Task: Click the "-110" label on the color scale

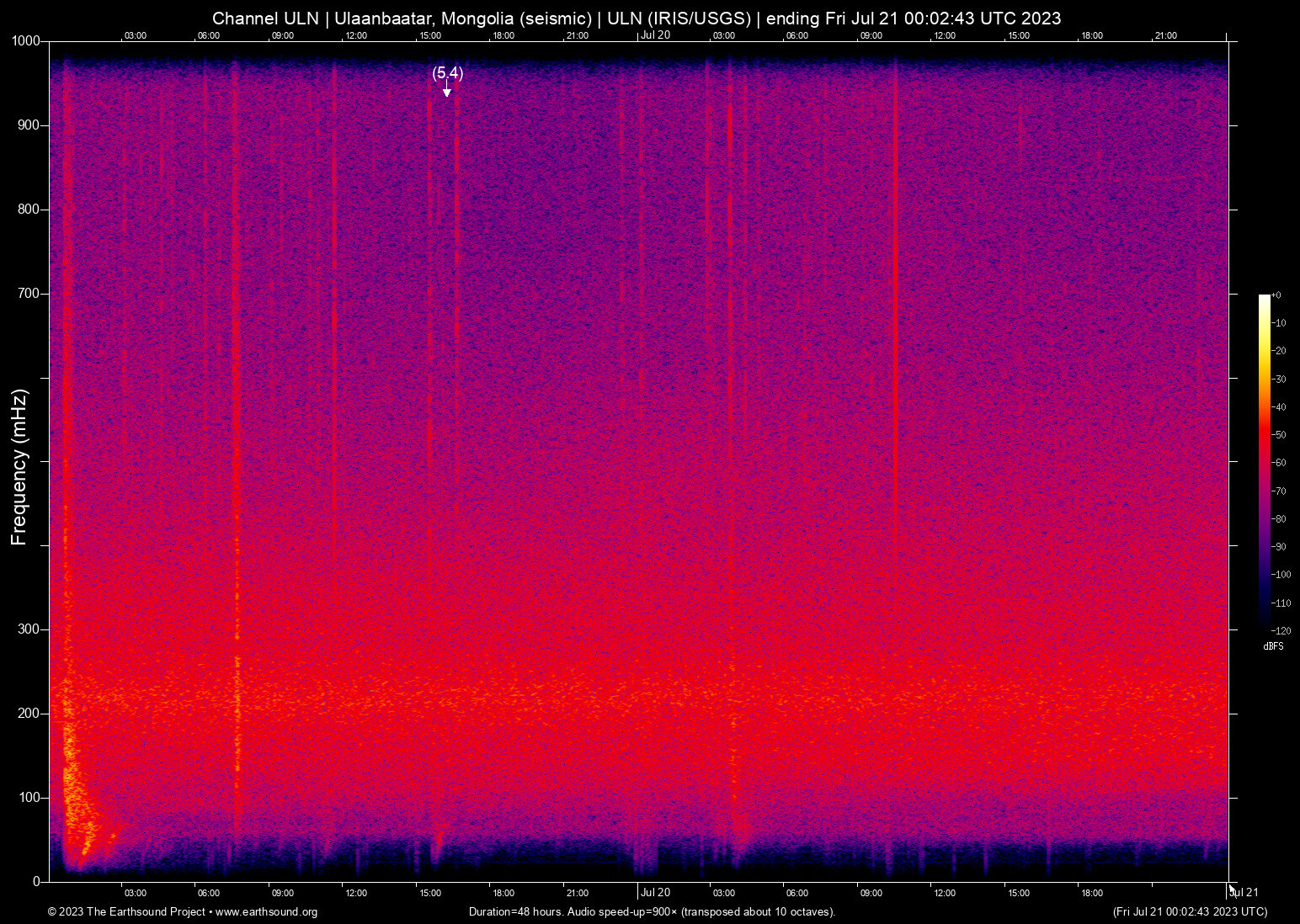Action: (1281, 603)
